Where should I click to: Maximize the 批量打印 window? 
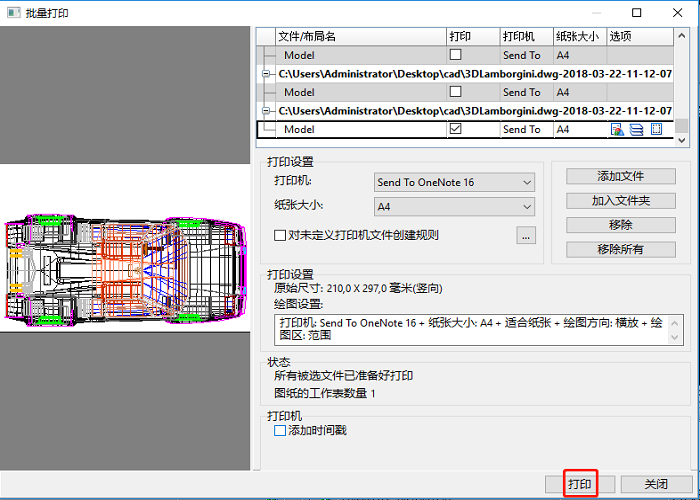pos(637,12)
